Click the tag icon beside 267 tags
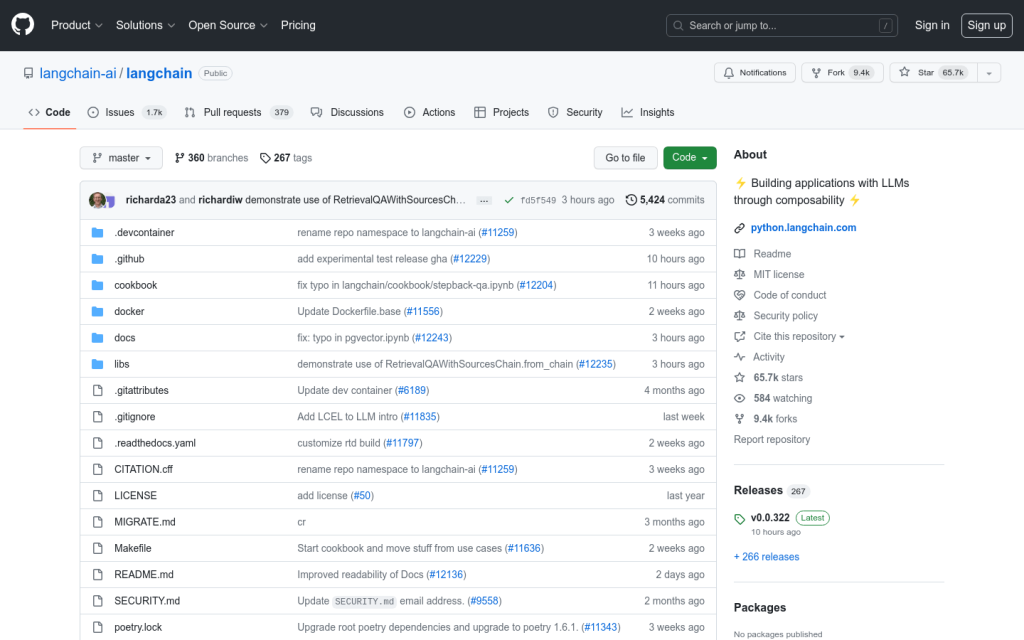The width and height of the screenshot is (1024, 640). pyautogui.click(x=265, y=158)
